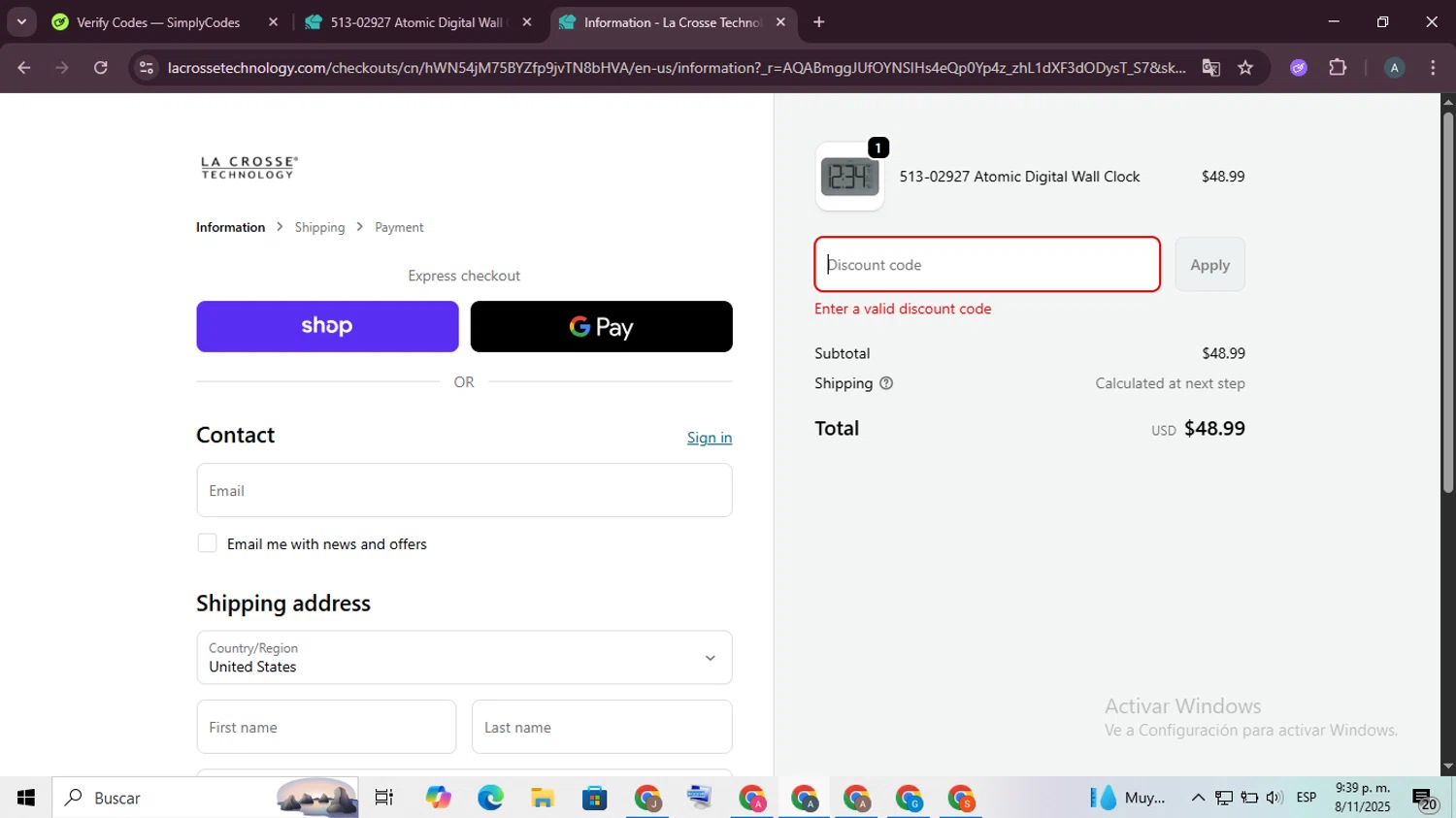Viewport: 1456px width, 818px height.
Task: Open site information icon in address bar
Action: coord(147,68)
